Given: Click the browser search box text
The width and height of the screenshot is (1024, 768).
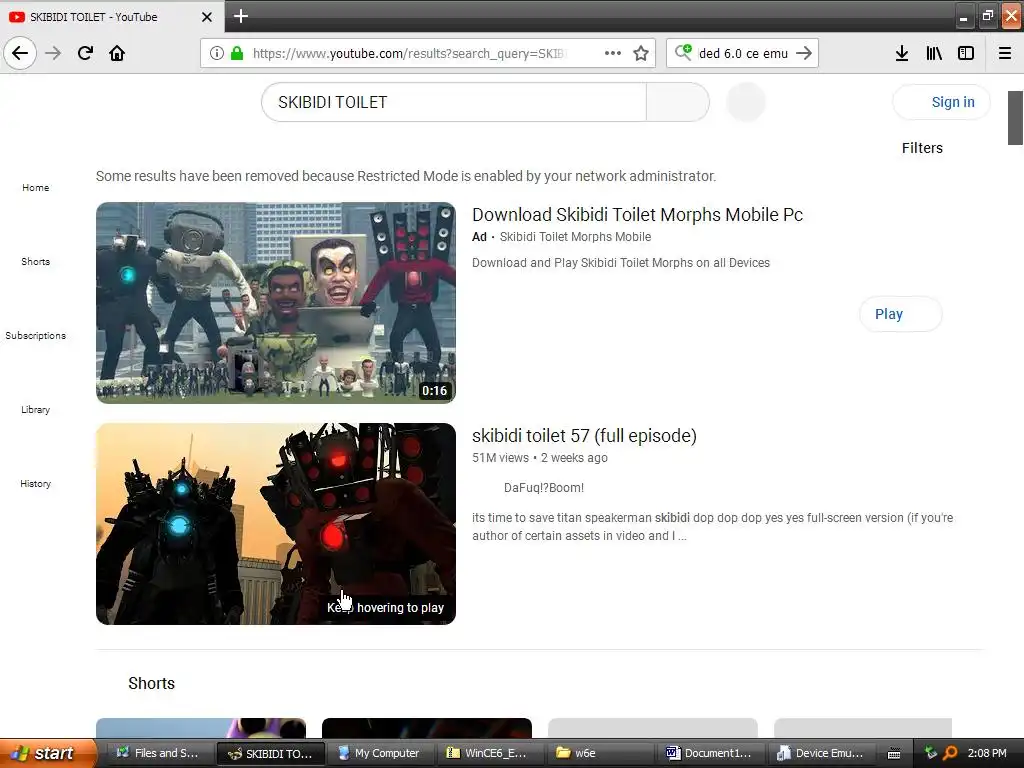Looking at the screenshot, I should click(743, 54).
